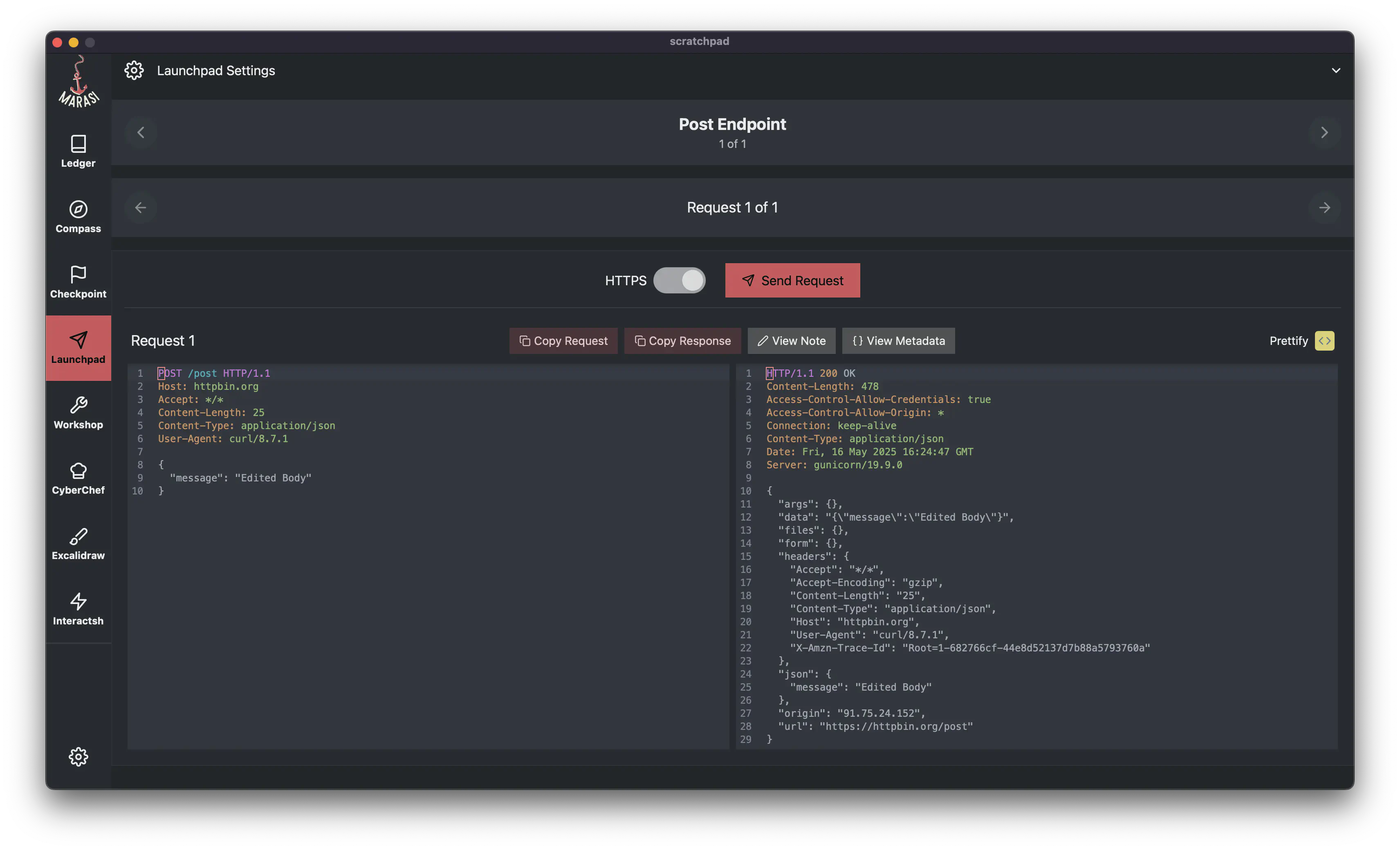Go to the previous request
This screenshot has height=850, width=1400.
141,207
